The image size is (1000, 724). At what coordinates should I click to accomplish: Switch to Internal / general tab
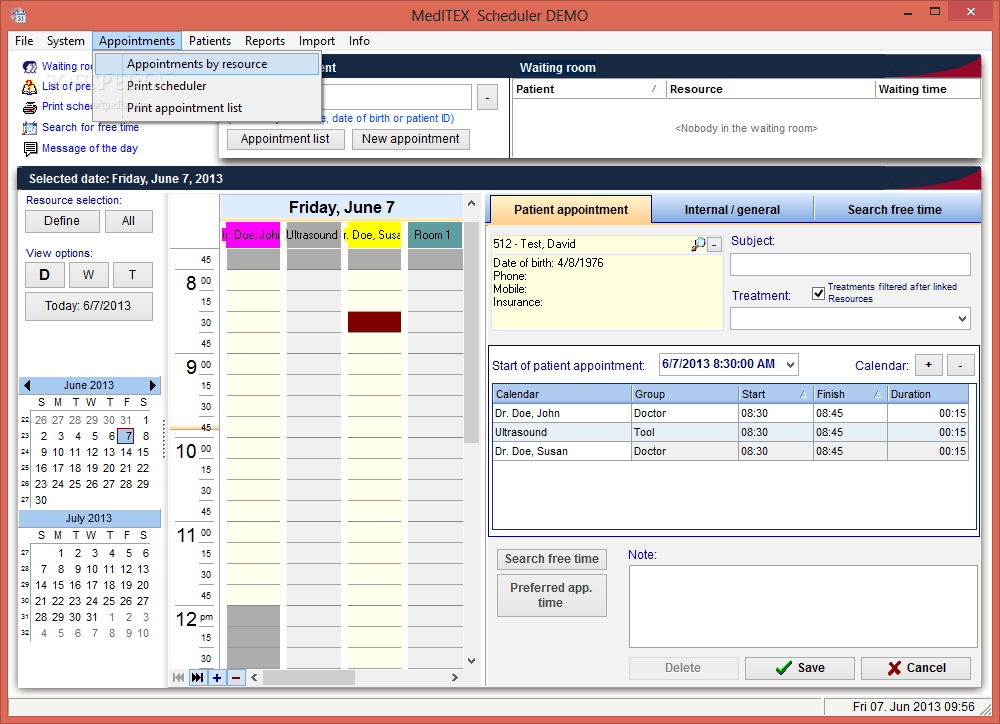coord(732,210)
